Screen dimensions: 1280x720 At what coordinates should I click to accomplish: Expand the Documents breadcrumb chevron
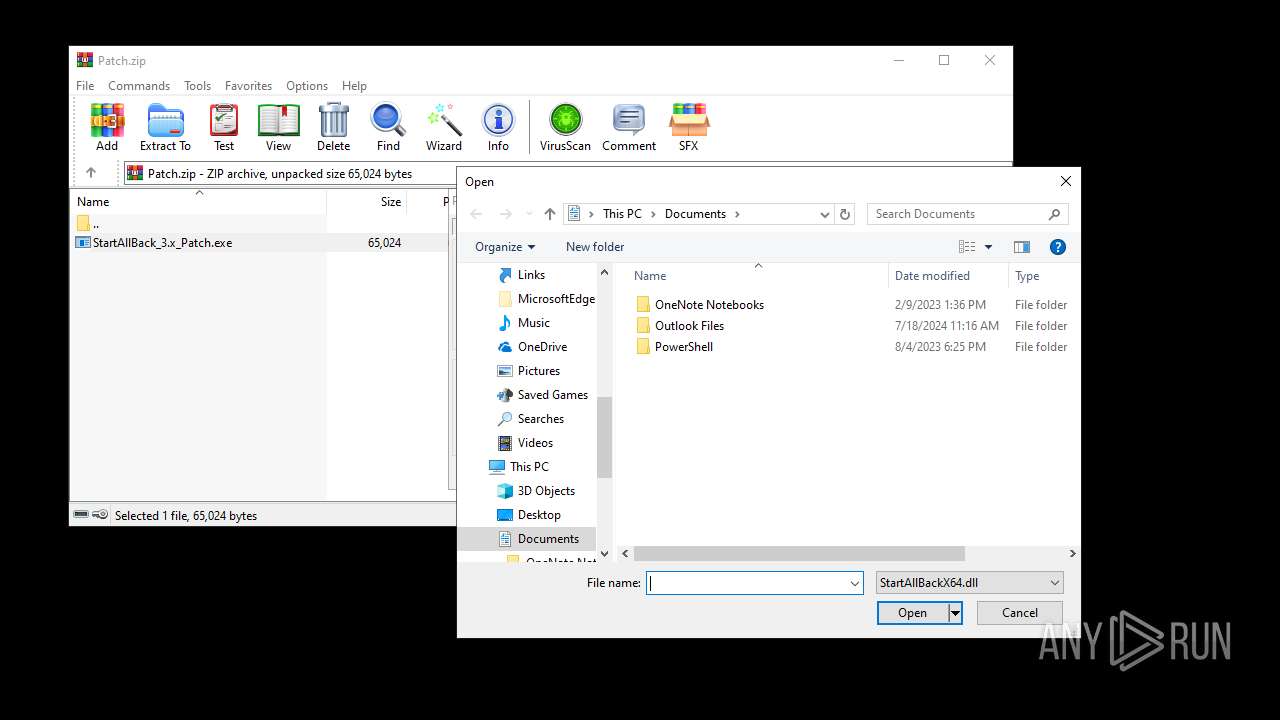(x=737, y=214)
